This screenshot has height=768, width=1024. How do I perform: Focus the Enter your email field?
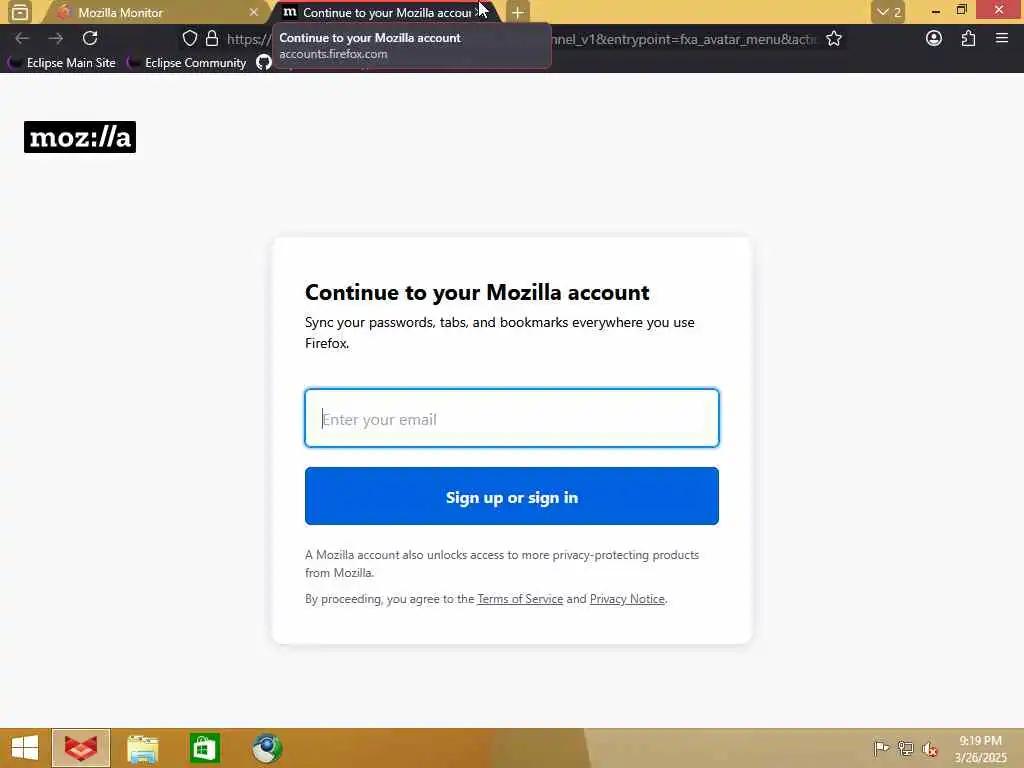(x=511, y=418)
